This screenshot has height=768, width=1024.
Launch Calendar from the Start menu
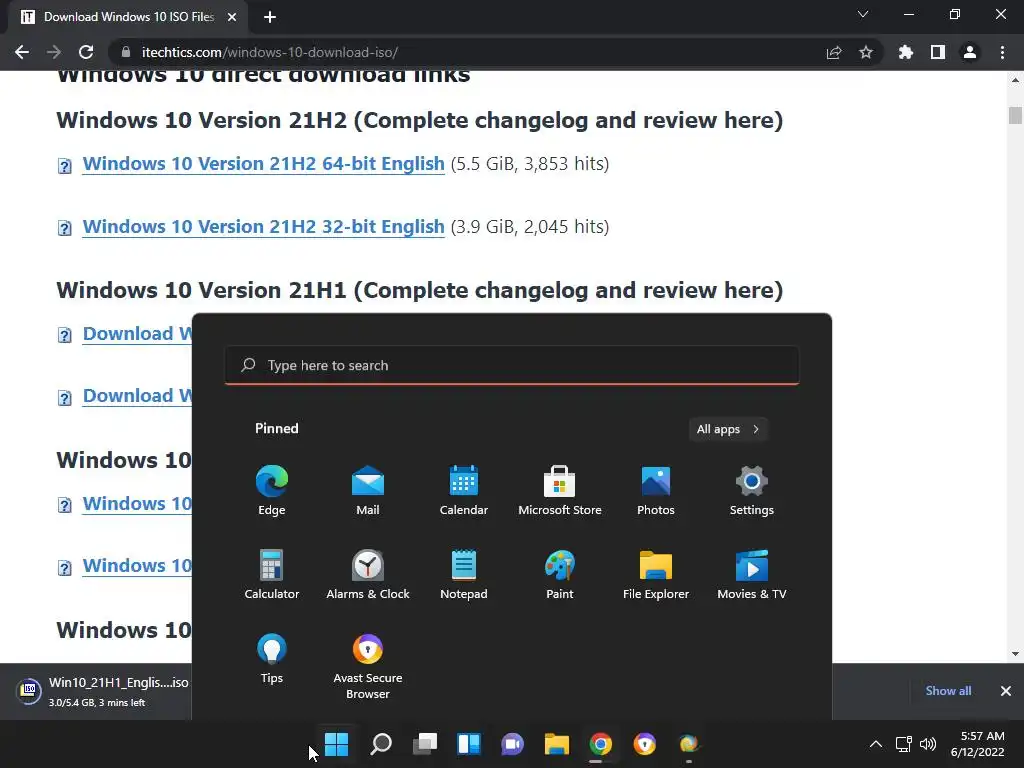(x=464, y=490)
